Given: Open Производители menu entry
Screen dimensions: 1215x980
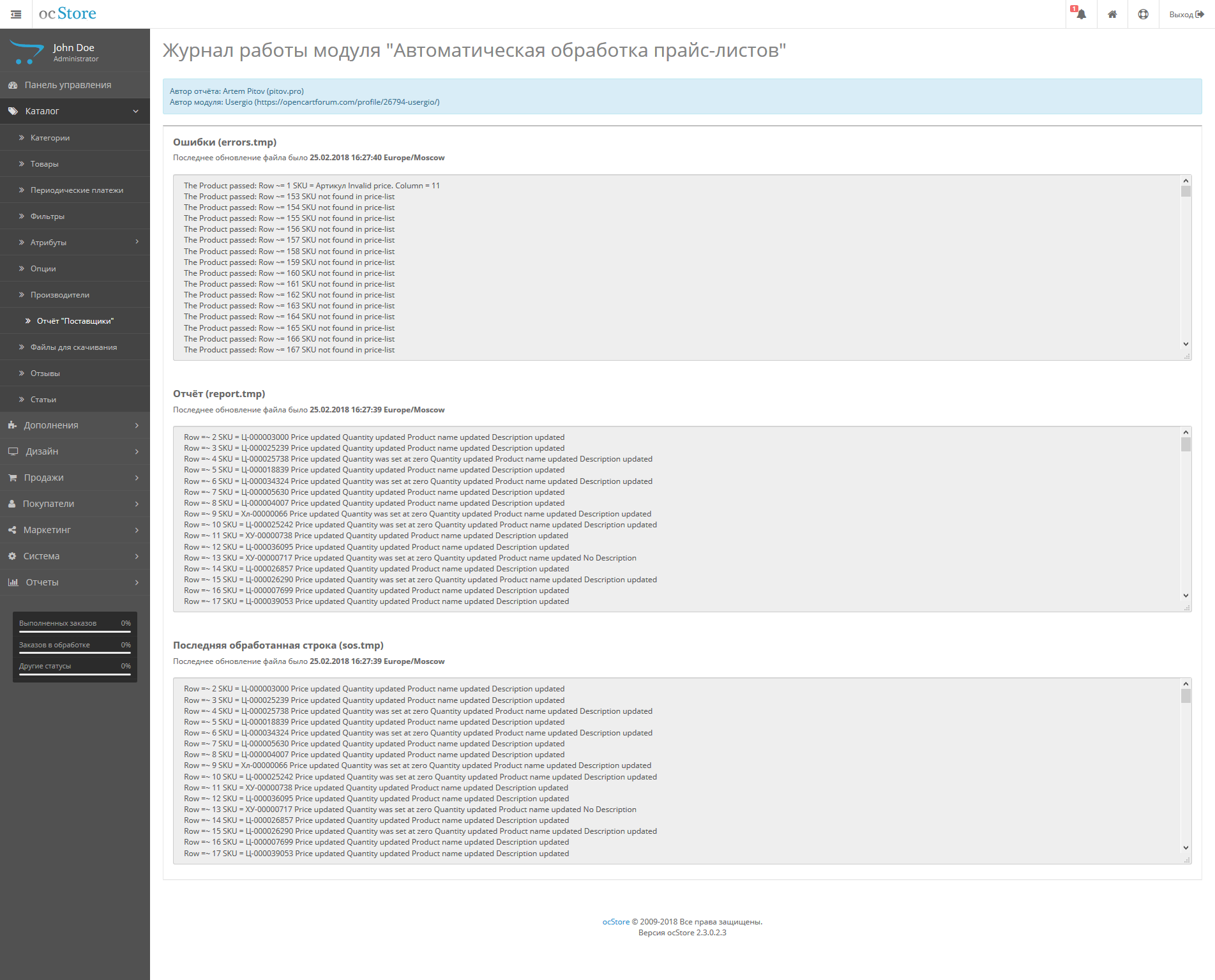Looking at the screenshot, I should [x=75, y=294].
